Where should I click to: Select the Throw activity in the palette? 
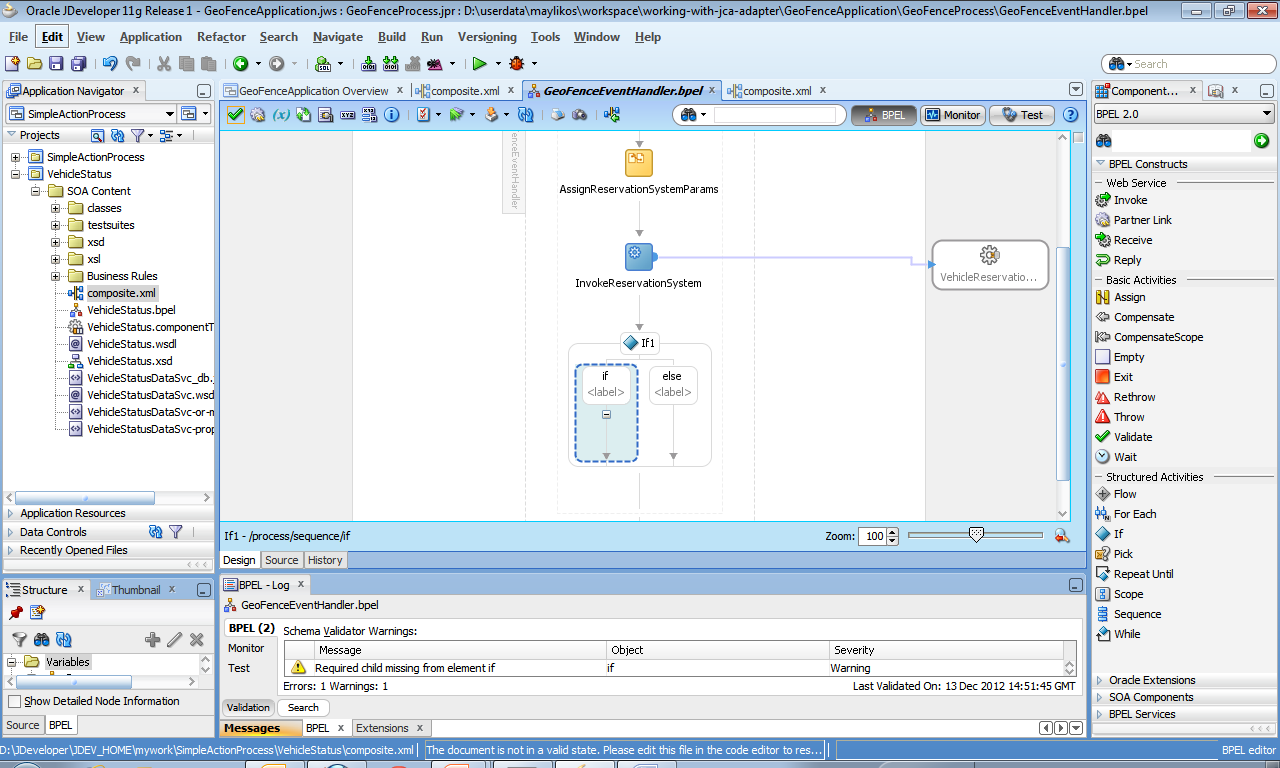pyautogui.click(x=1120, y=417)
